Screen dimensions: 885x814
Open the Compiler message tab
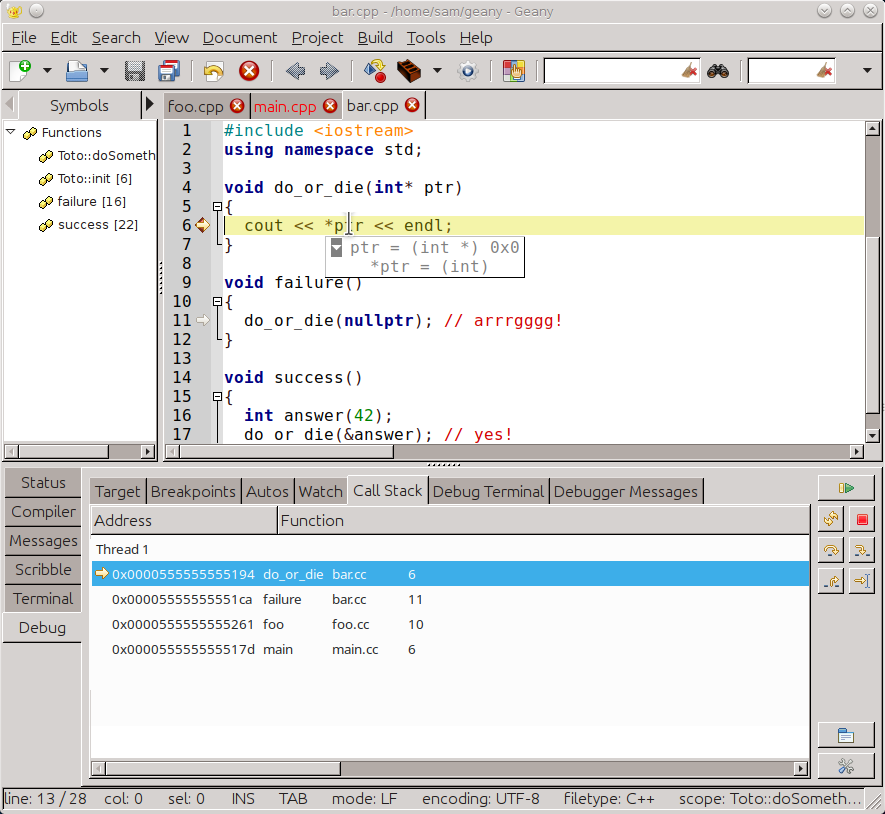click(43, 512)
